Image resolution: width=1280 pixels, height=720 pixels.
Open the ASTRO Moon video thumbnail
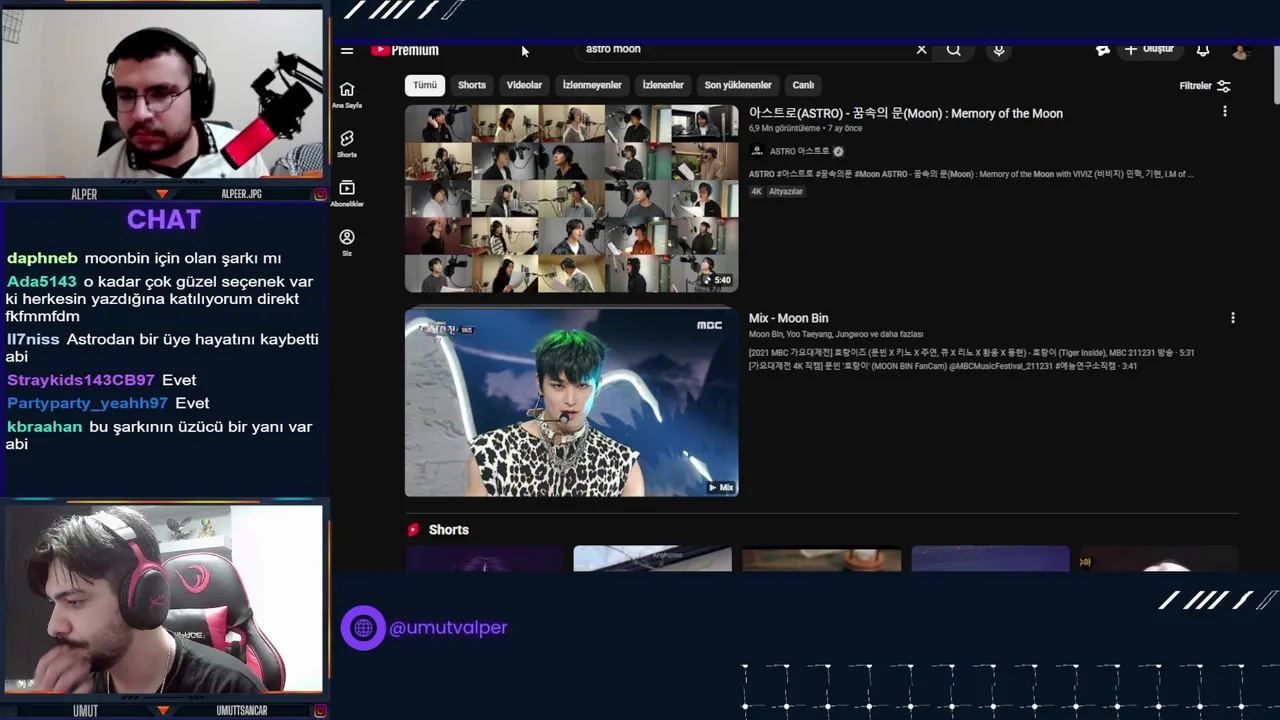pyautogui.click(x=571, y=198)
